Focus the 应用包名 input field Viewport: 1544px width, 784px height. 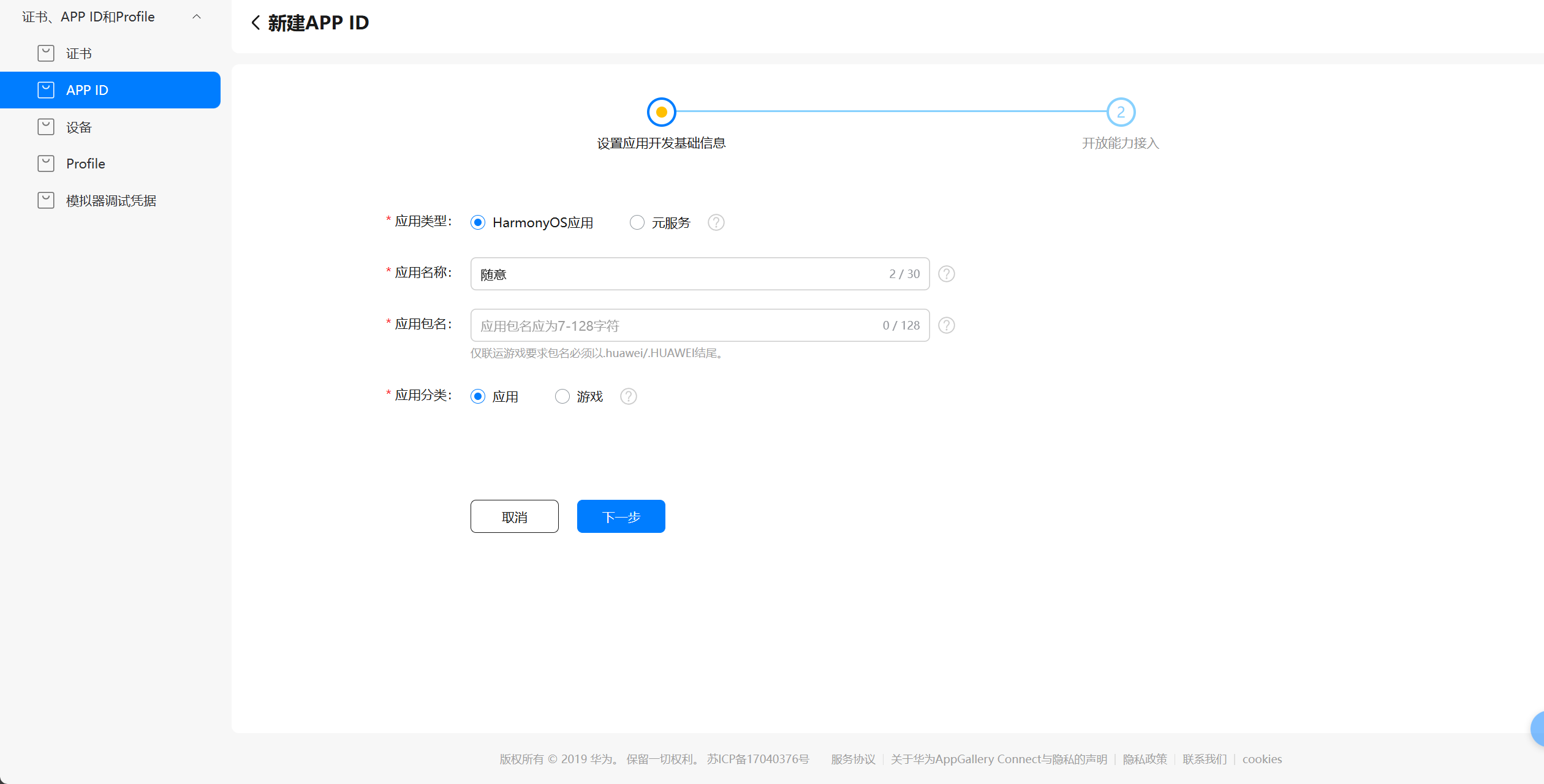point(674,325)
